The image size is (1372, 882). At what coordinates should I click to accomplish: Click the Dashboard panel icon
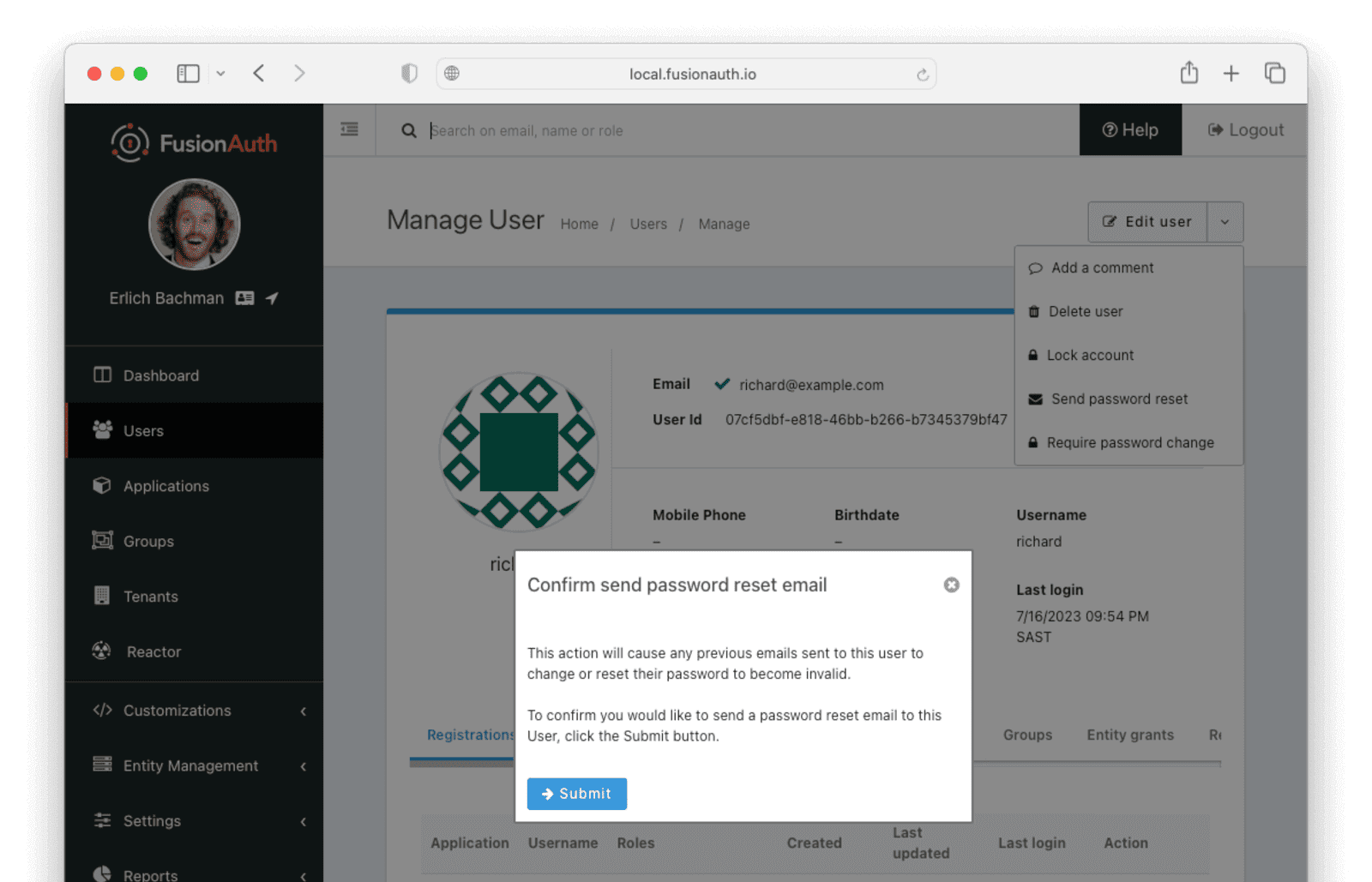(x=102, y=375)
